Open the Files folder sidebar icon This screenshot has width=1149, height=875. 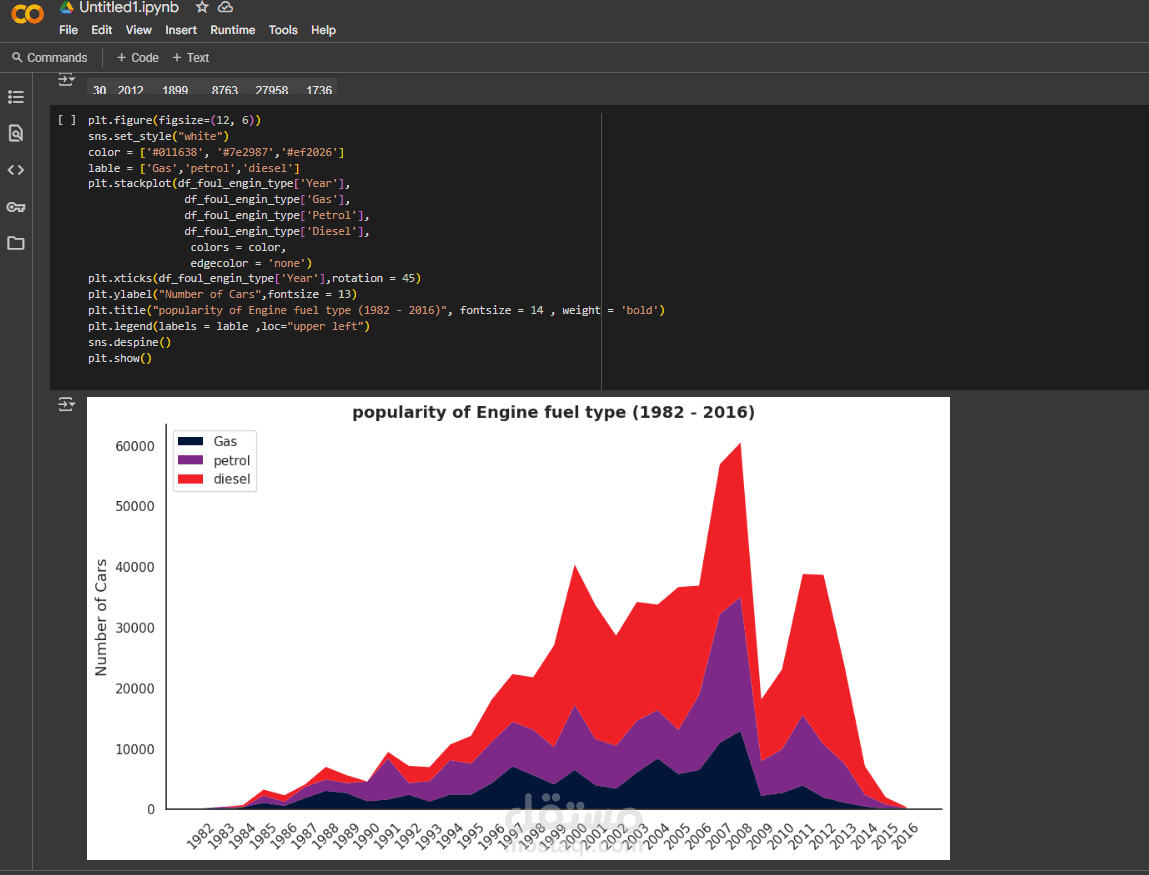point(16,243)
